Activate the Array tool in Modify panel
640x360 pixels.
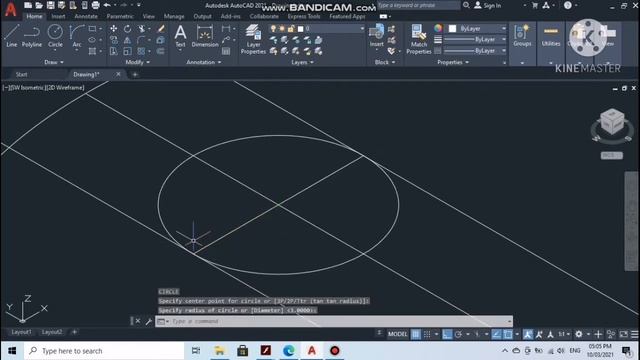tap(141, 51)
